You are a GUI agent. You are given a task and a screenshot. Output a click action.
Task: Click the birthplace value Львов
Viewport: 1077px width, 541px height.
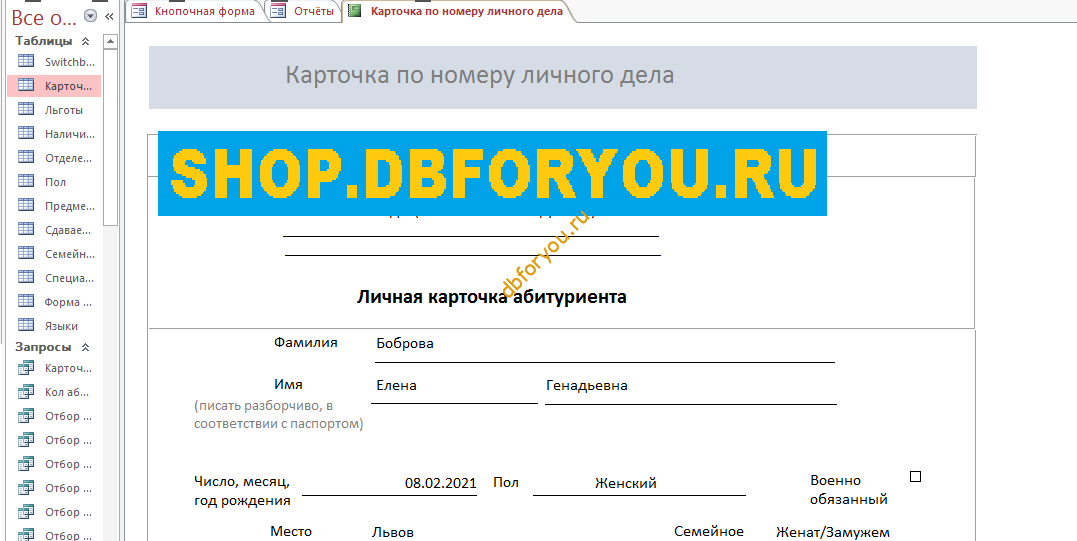393,533
